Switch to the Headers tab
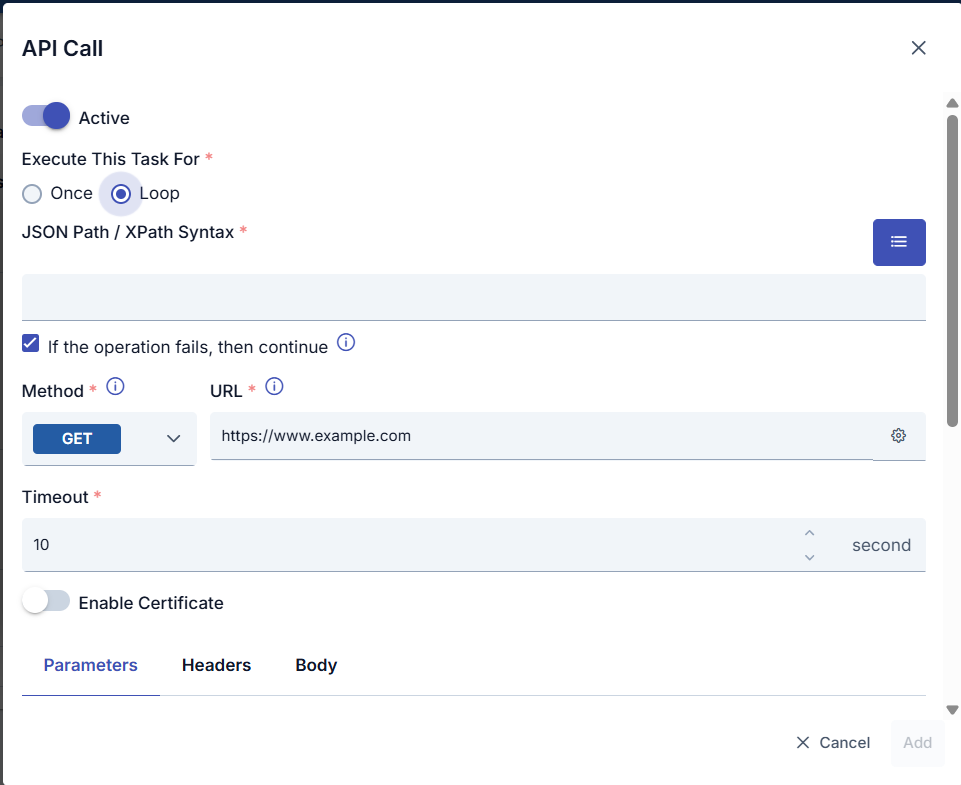961x785 pixels. [216, 664]
